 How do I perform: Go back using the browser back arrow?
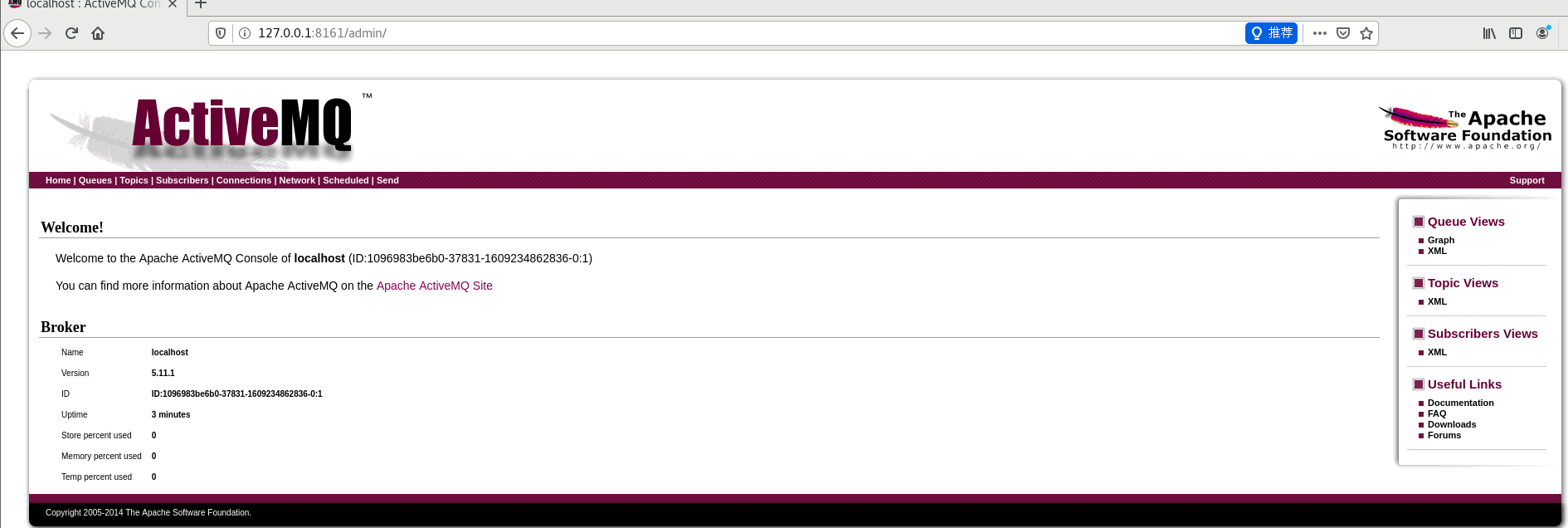point(17,33)
